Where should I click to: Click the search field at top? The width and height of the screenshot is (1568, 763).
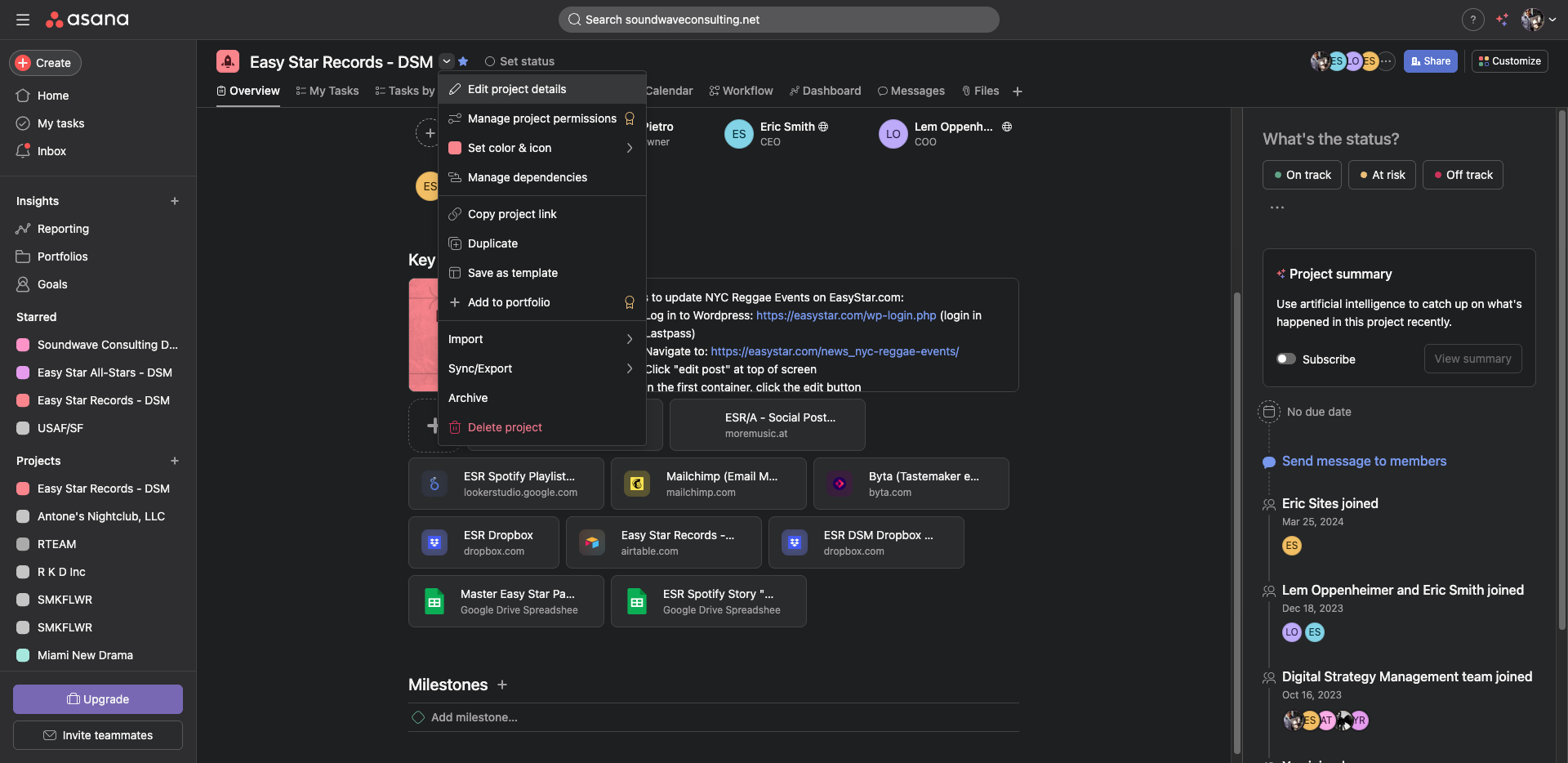778,20
